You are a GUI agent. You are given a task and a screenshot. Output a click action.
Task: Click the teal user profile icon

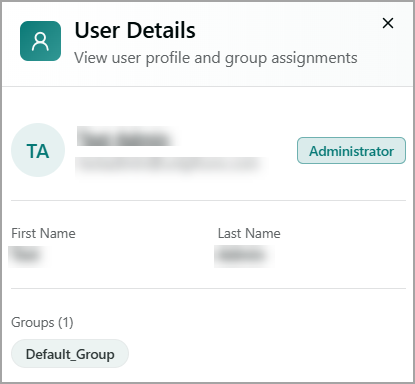[x=40, y=41]
